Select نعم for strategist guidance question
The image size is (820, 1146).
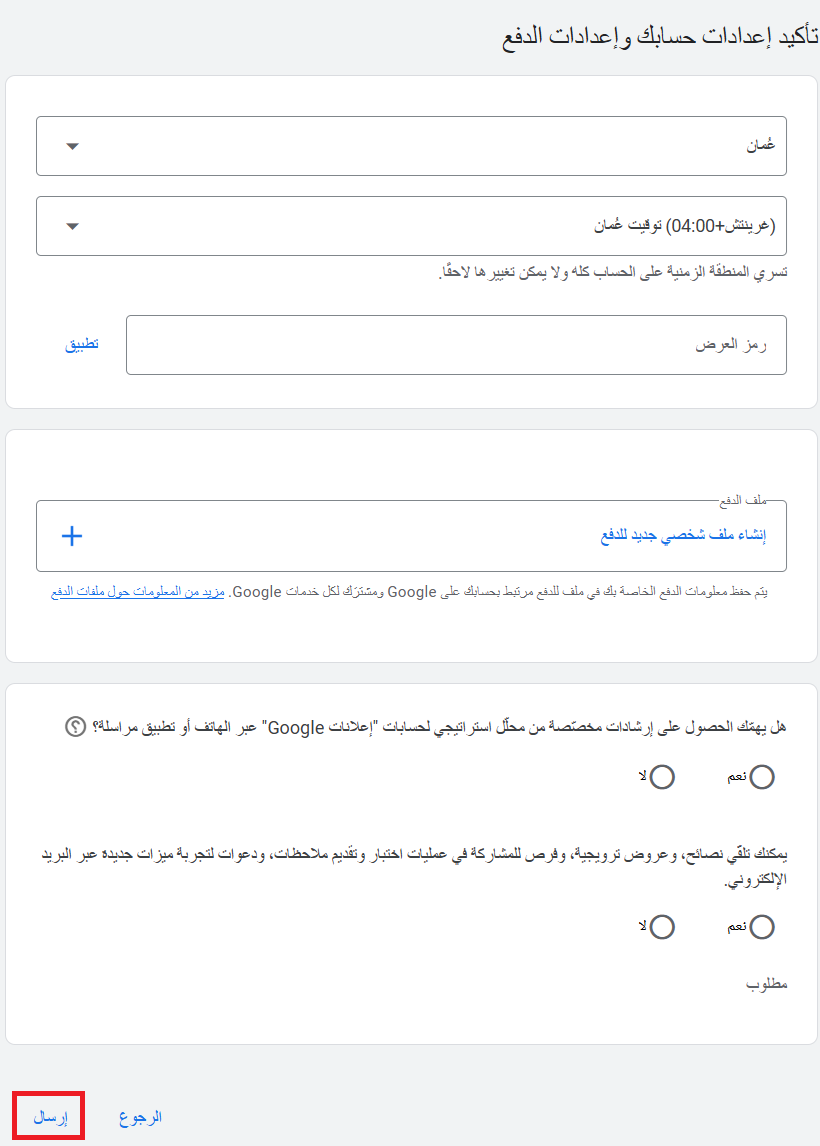(x=762, y=777)
